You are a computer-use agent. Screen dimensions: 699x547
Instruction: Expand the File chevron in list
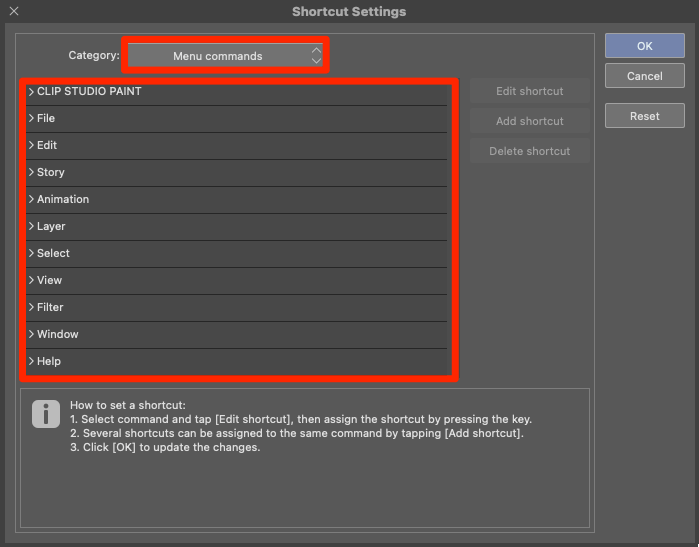pos(31,118)
